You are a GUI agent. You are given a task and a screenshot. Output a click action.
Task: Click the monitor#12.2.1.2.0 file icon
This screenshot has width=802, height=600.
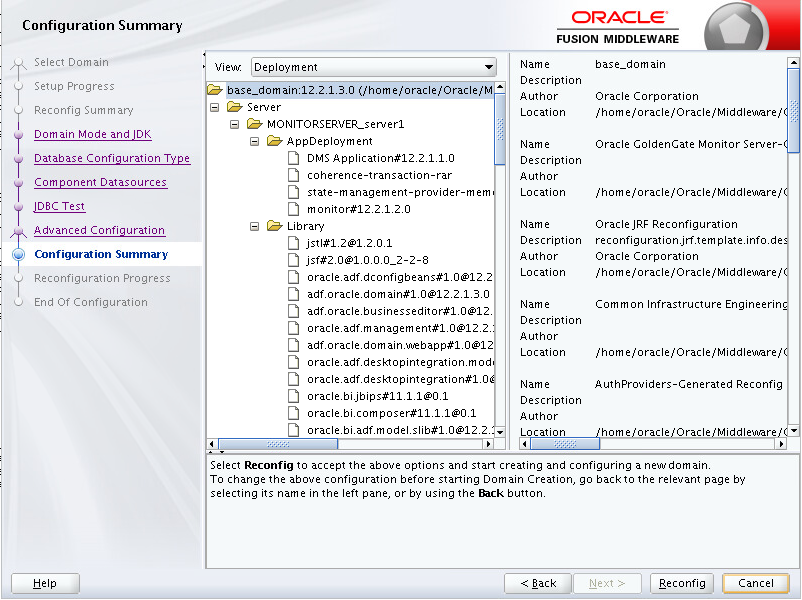click(x=294, y=209)
